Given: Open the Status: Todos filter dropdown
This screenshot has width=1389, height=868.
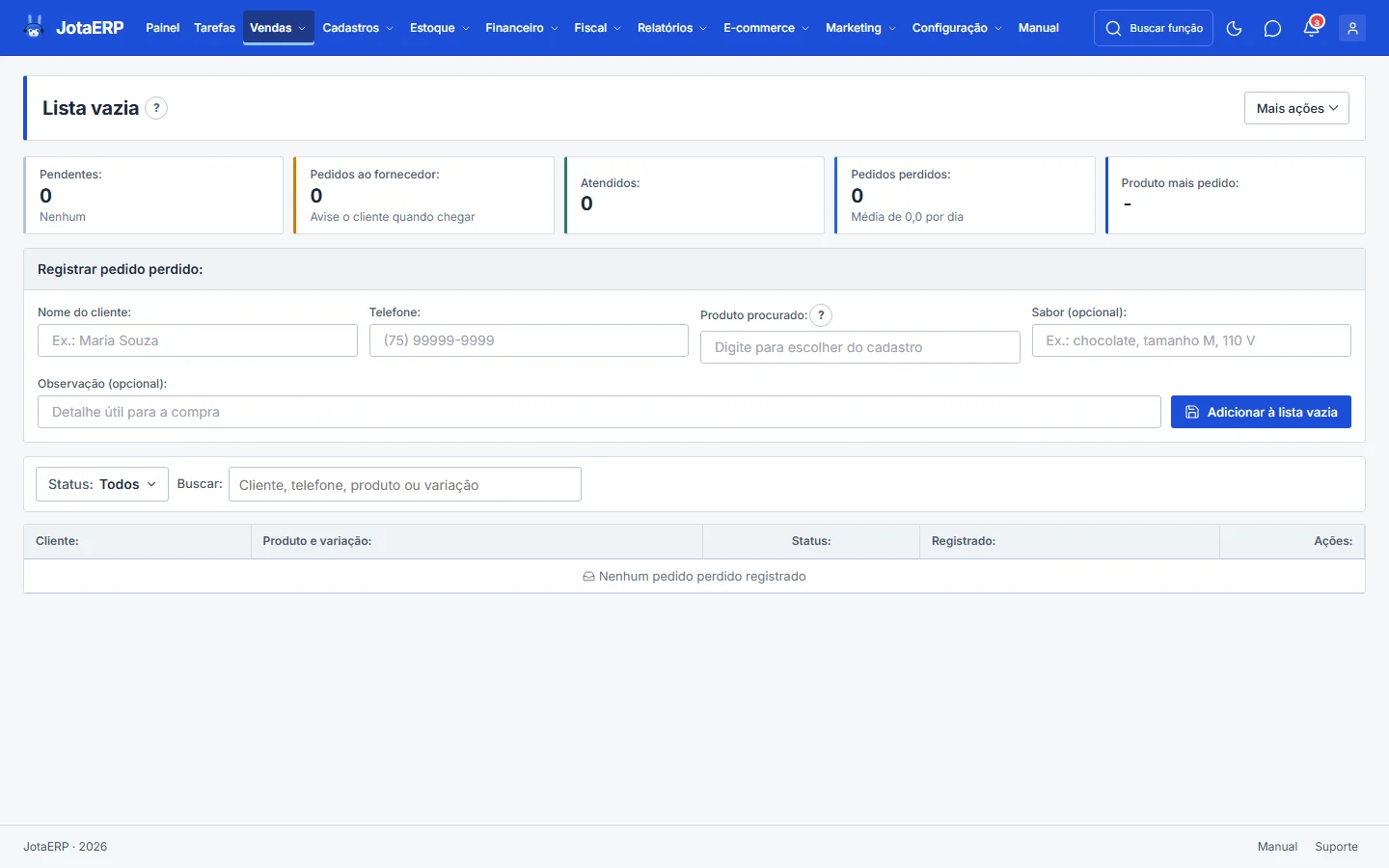Looking at the screenshot, I should coord(102,484).
